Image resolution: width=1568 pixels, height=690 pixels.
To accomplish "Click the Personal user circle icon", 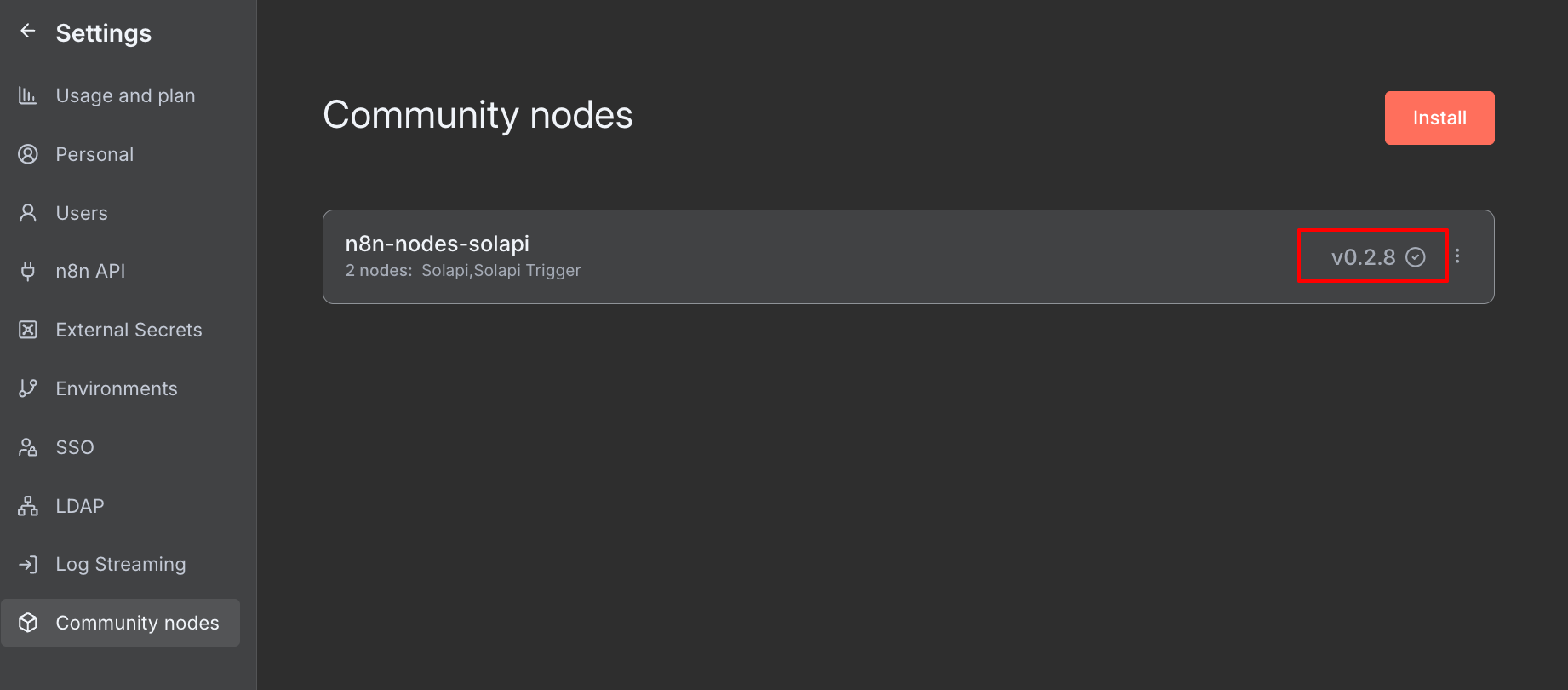I will [x=28, y=154].
